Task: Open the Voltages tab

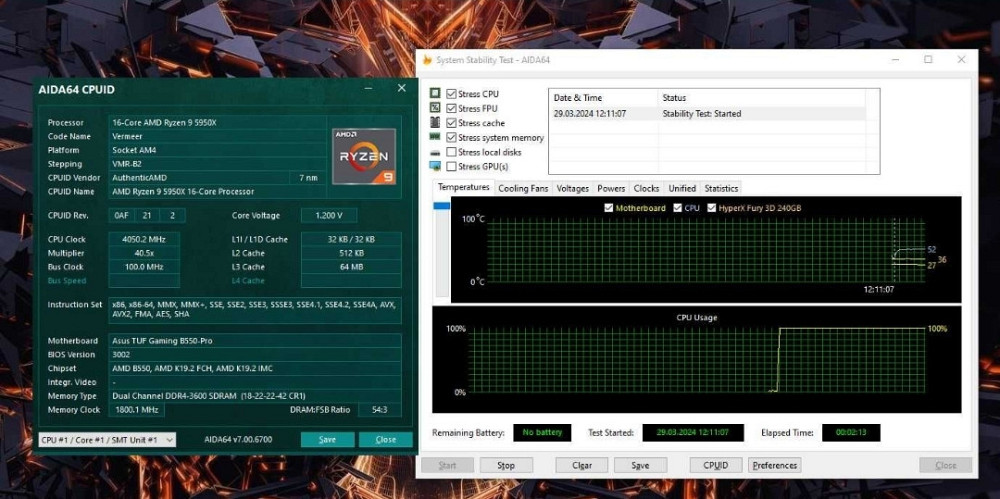Action: click(572, 188)
